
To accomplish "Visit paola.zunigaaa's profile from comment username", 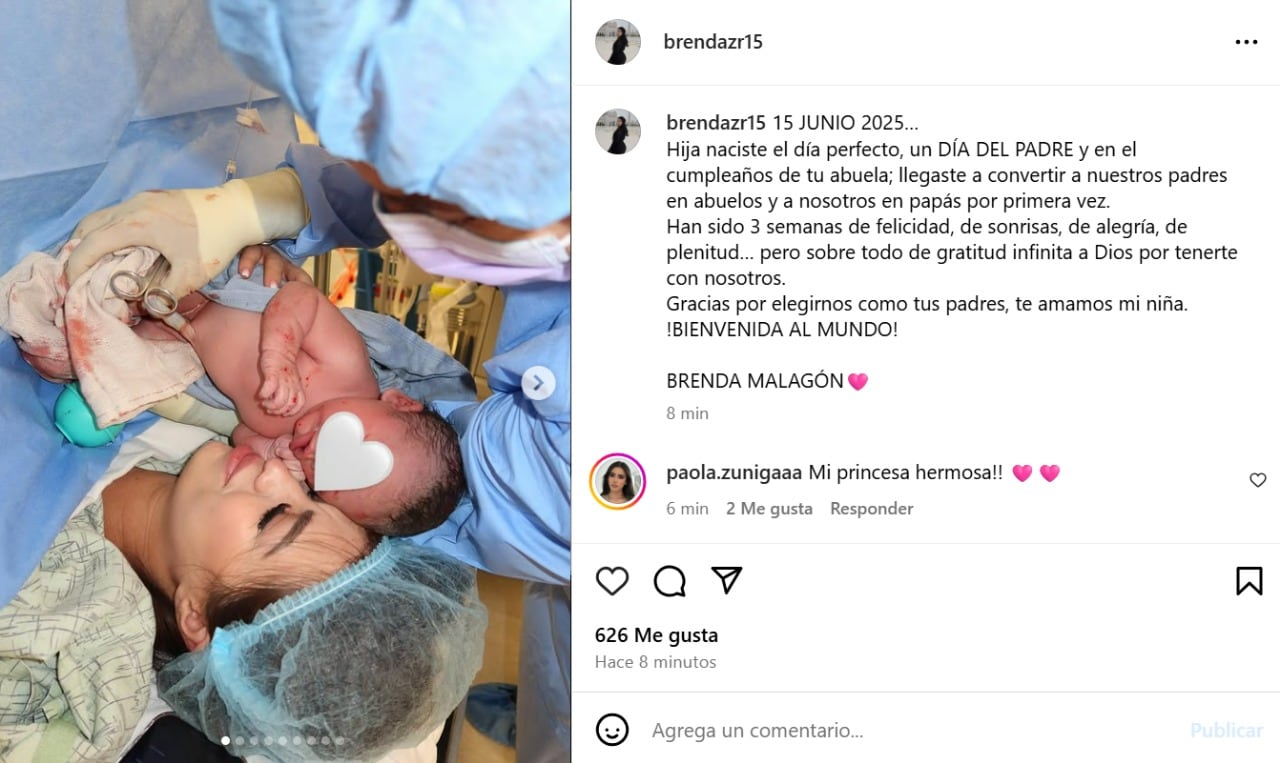I will point(732,473).
